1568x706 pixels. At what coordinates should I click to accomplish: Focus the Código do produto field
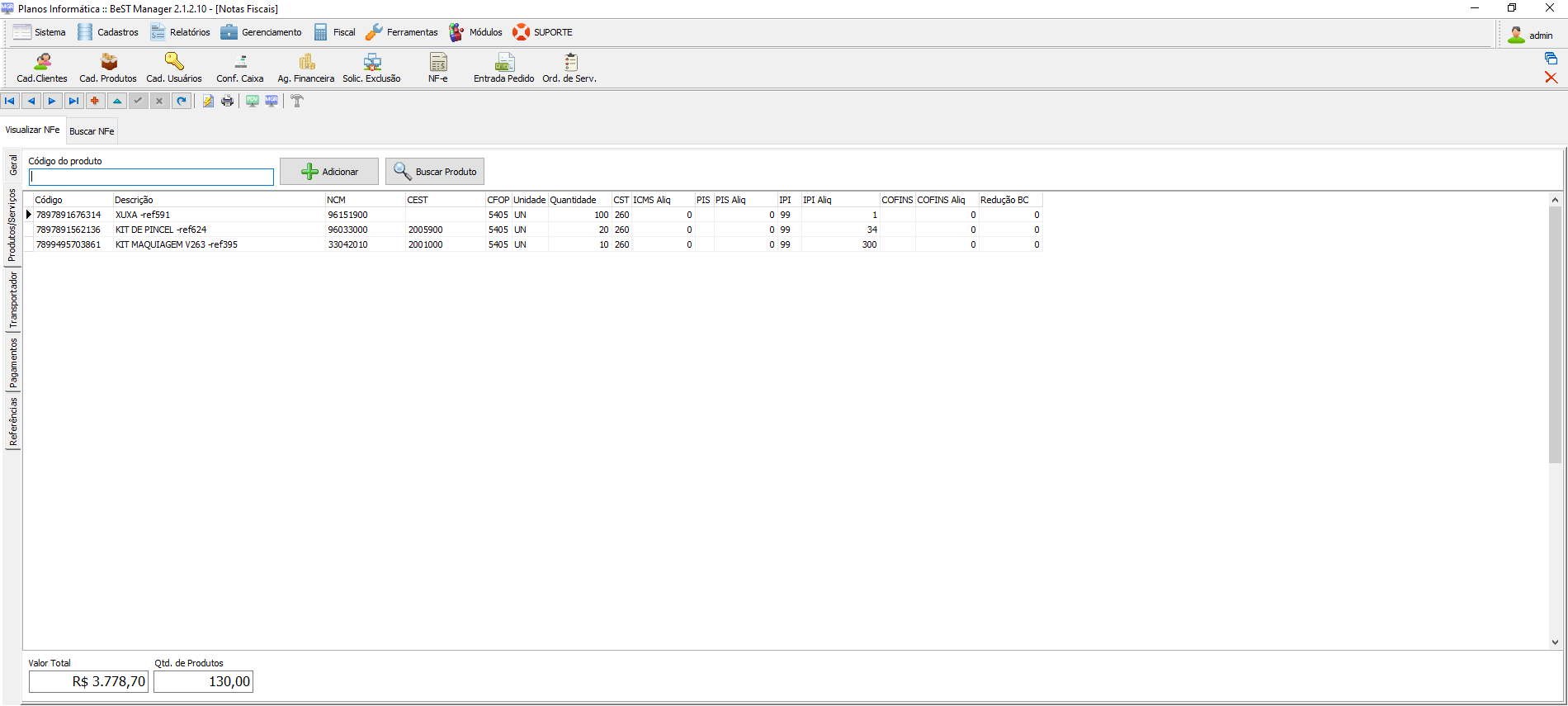[x=151, y=177]
